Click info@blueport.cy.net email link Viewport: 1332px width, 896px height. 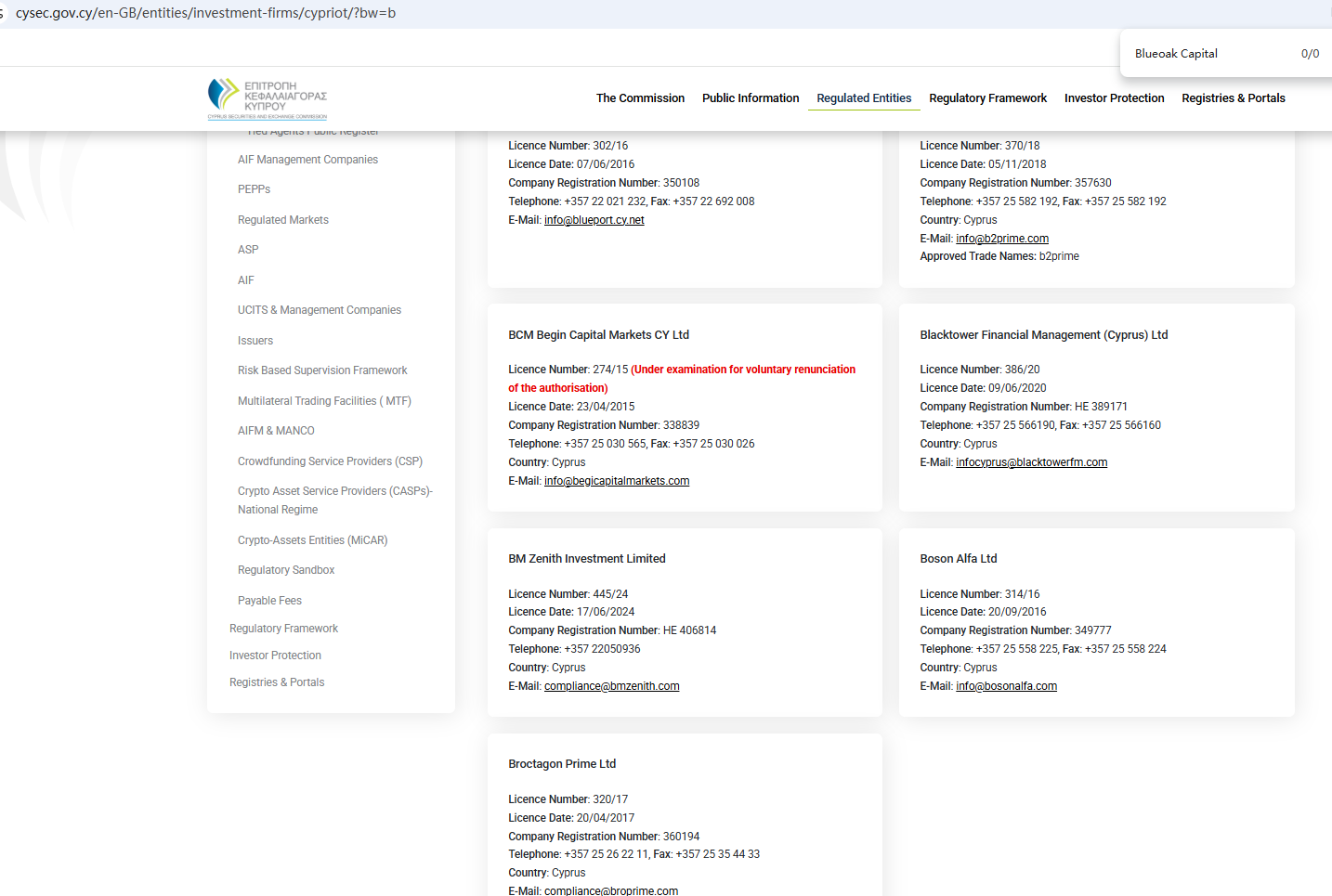(594, 220)
